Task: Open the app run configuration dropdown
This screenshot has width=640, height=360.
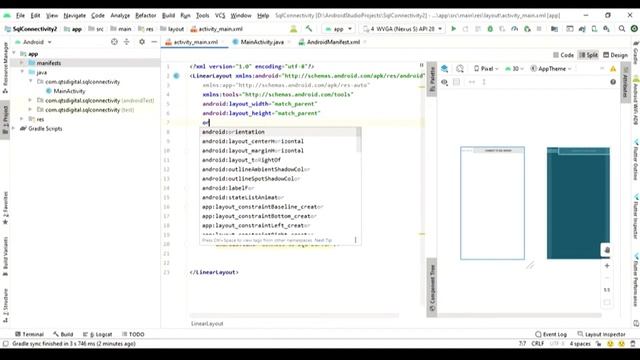Action: click(339, 29)
